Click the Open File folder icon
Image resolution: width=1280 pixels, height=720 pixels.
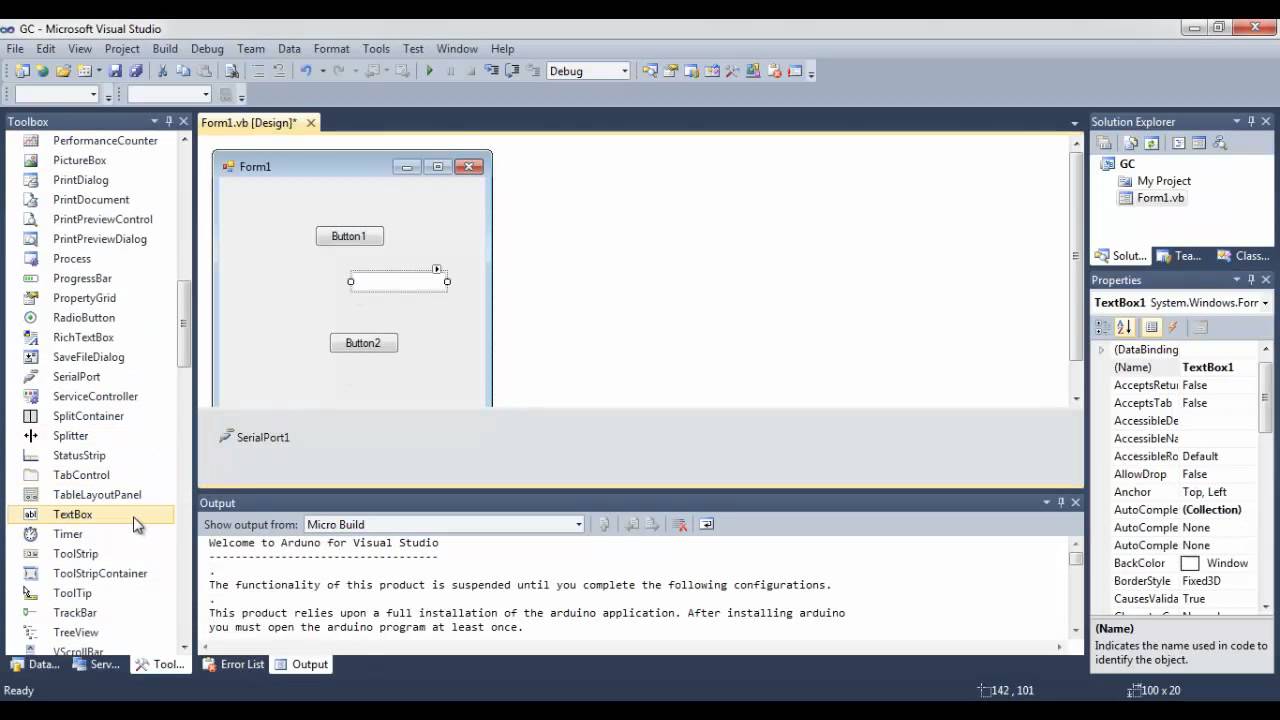[63, 71]
